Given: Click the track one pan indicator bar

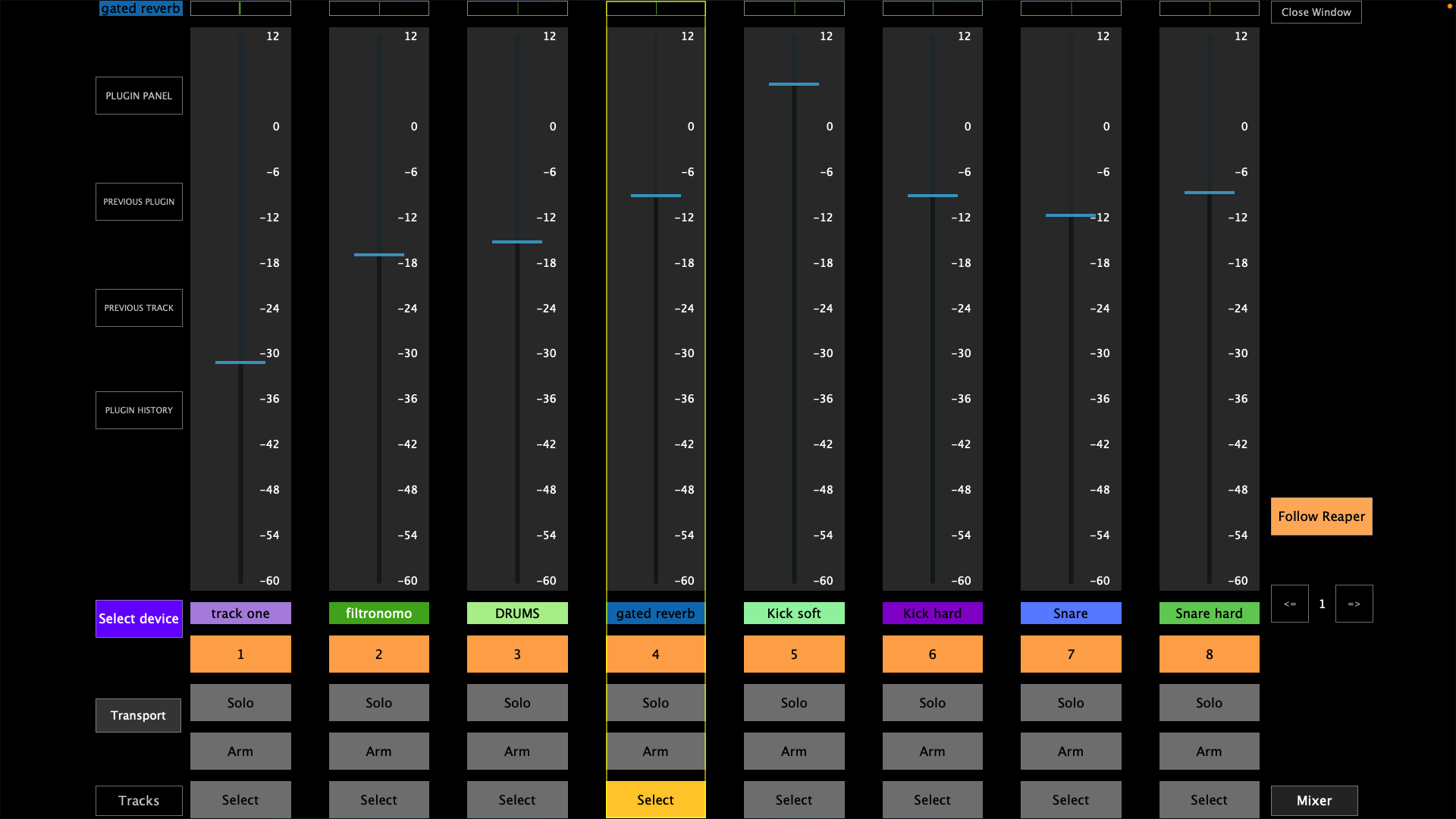Looking at the screenshot, I should 240,8.
